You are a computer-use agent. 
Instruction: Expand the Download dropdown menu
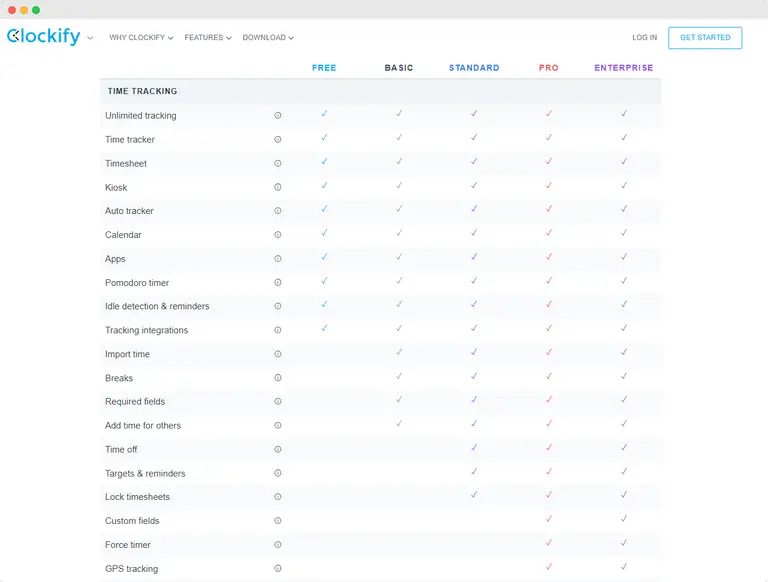pos(268,38)
